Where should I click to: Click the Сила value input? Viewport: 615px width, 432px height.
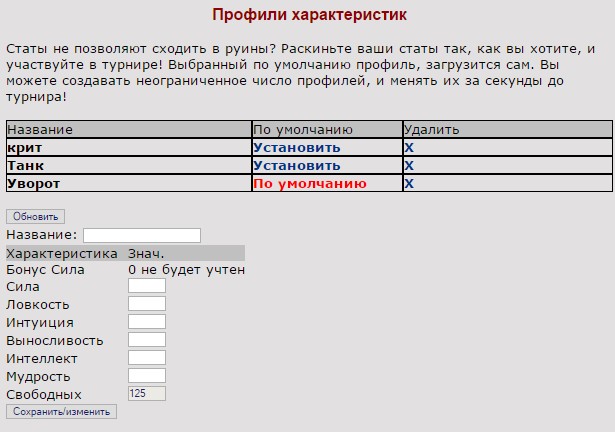click(147, 286)
